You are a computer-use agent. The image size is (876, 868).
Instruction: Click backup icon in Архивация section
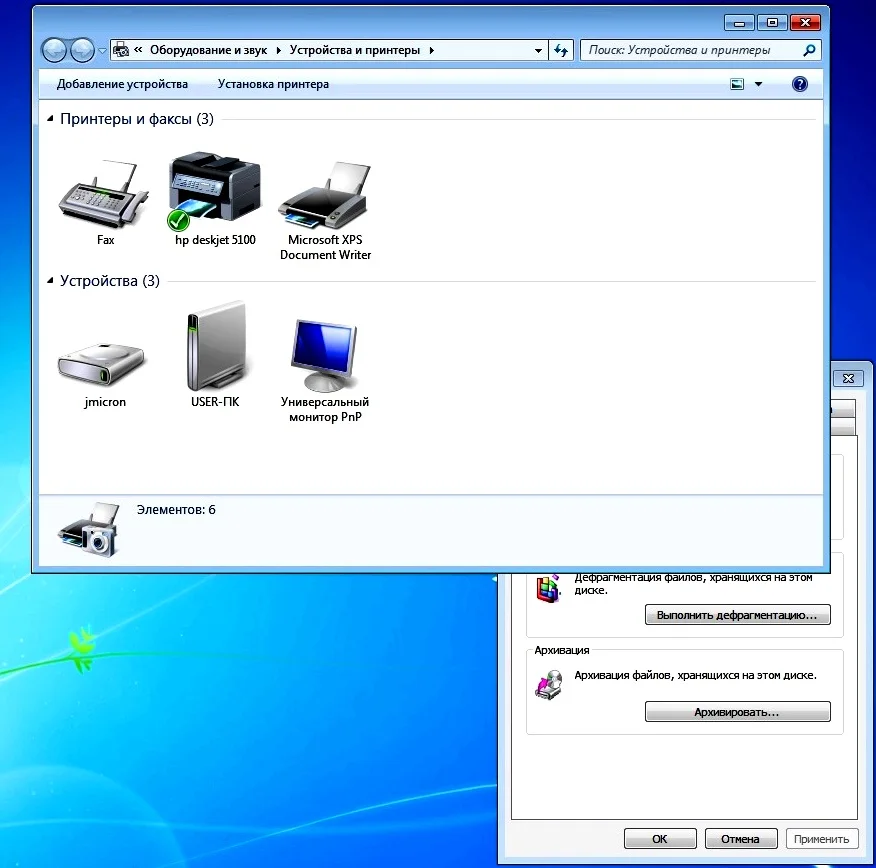548,685
